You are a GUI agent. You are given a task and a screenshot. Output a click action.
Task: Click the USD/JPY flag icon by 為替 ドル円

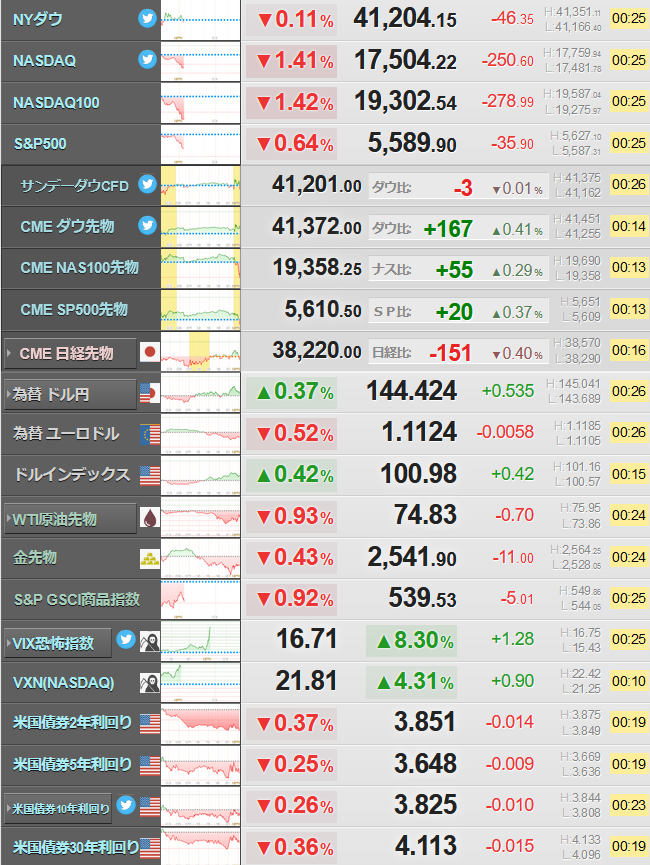150,393
